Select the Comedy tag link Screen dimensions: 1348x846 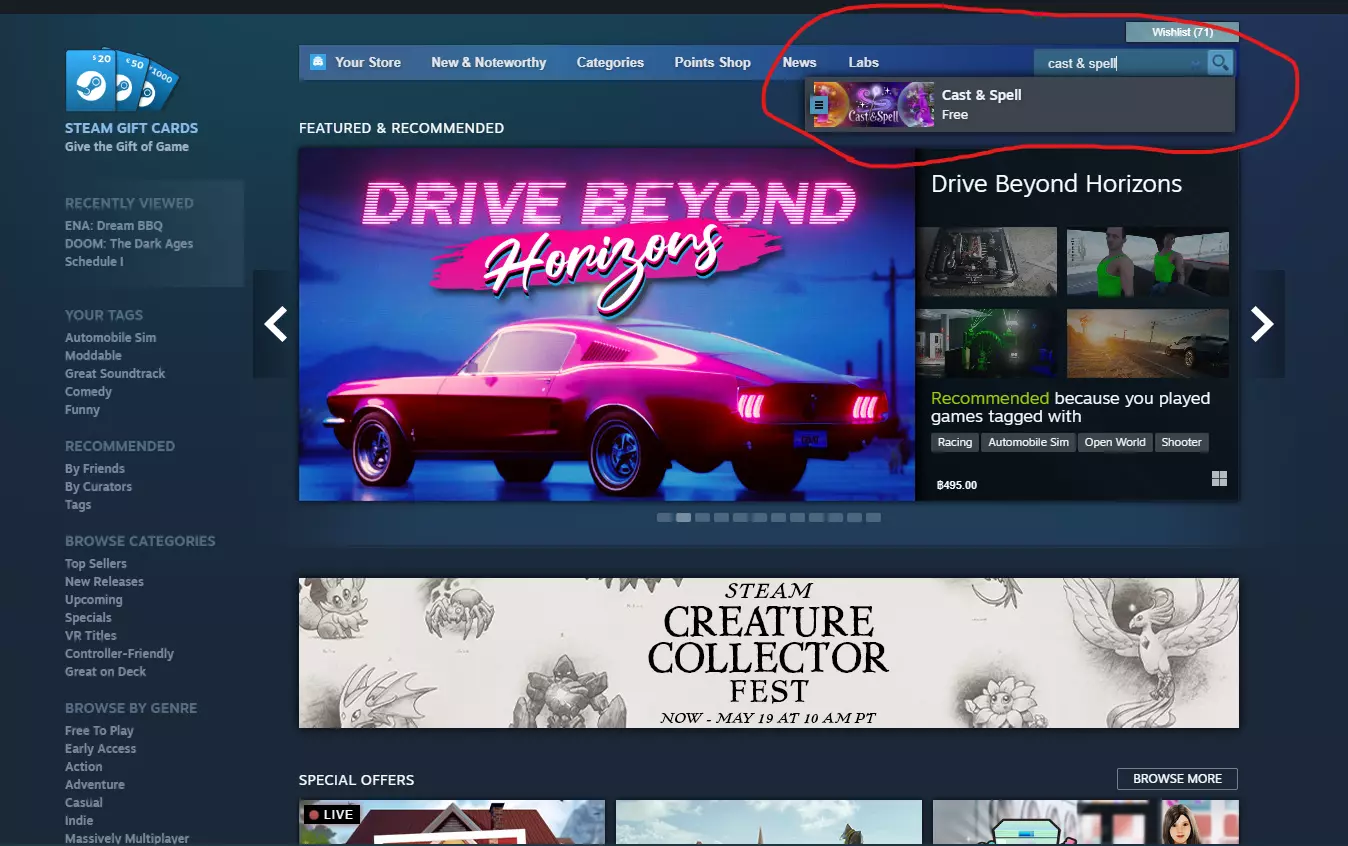coord(88,392)
